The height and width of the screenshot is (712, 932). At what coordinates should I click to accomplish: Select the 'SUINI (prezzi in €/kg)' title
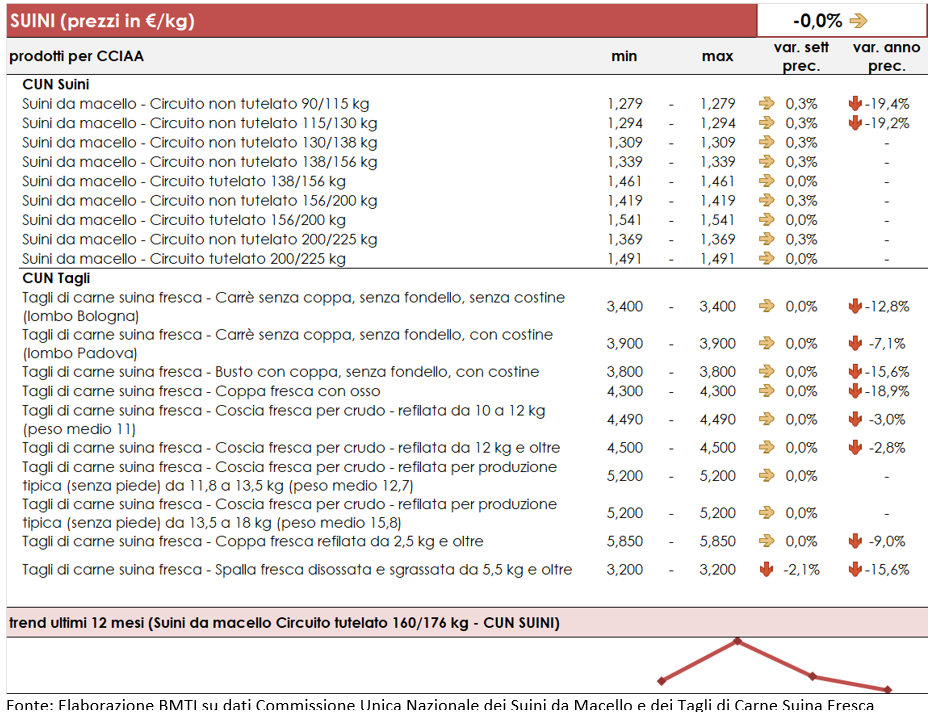pyautogui.click(x=102, y=21)
